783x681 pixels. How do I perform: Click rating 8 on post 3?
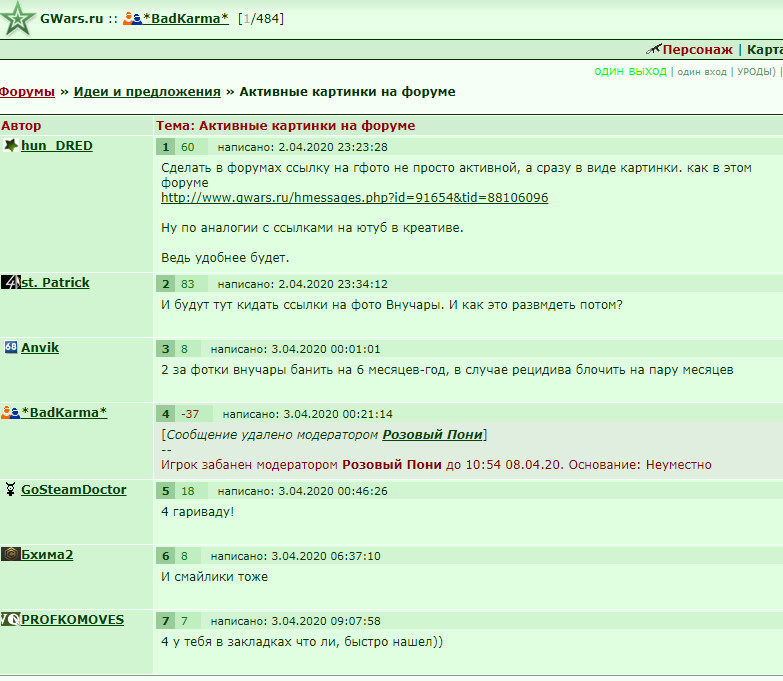[x=184, y=349]
